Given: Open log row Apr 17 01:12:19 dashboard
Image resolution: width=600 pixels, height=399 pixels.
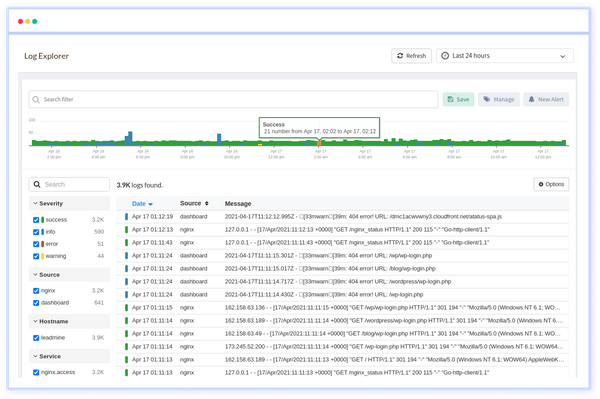Looking at the screenshot, I should [342, 217].
